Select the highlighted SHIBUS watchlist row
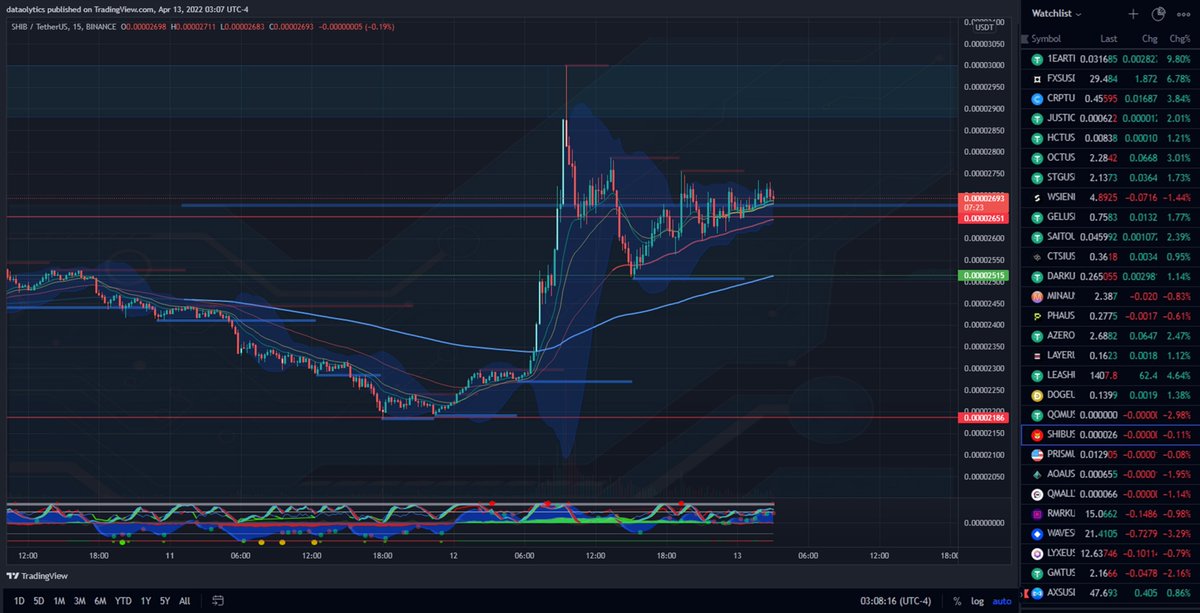 click(x=1110, y=434)
